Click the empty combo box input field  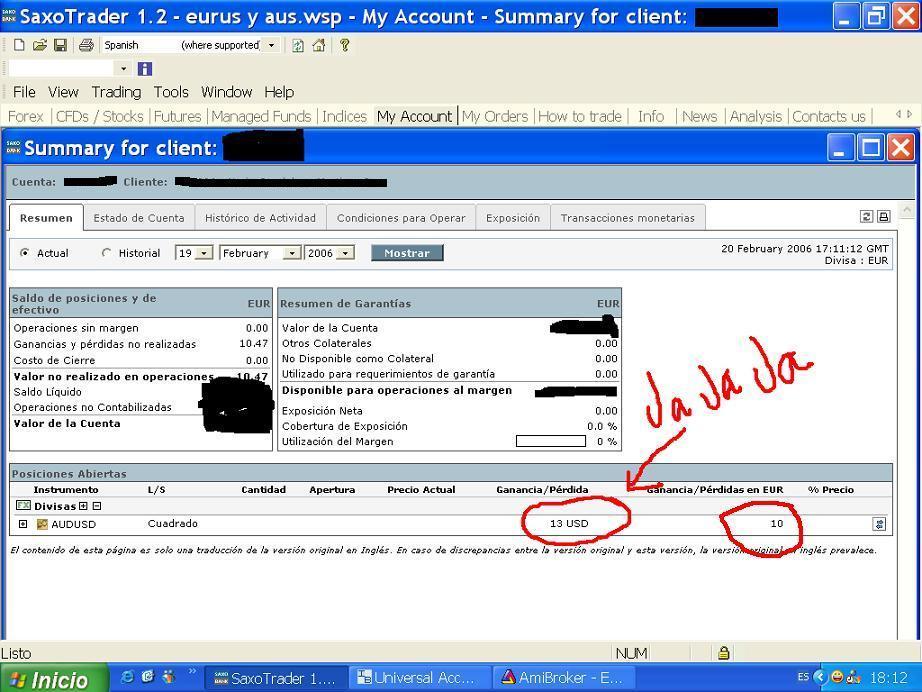coord(62,69)
